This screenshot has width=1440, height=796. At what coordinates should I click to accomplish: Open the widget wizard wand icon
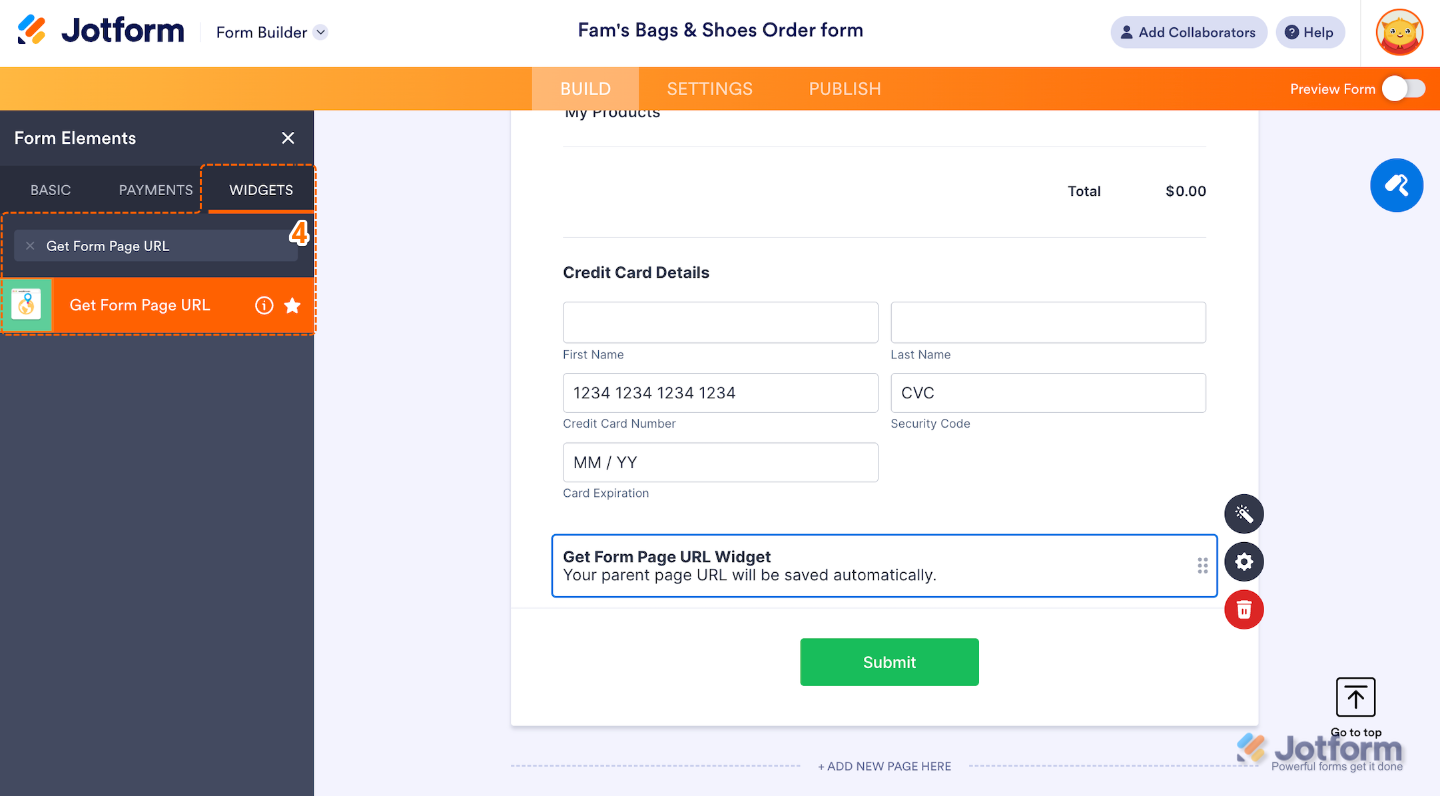pos(1244,514)
